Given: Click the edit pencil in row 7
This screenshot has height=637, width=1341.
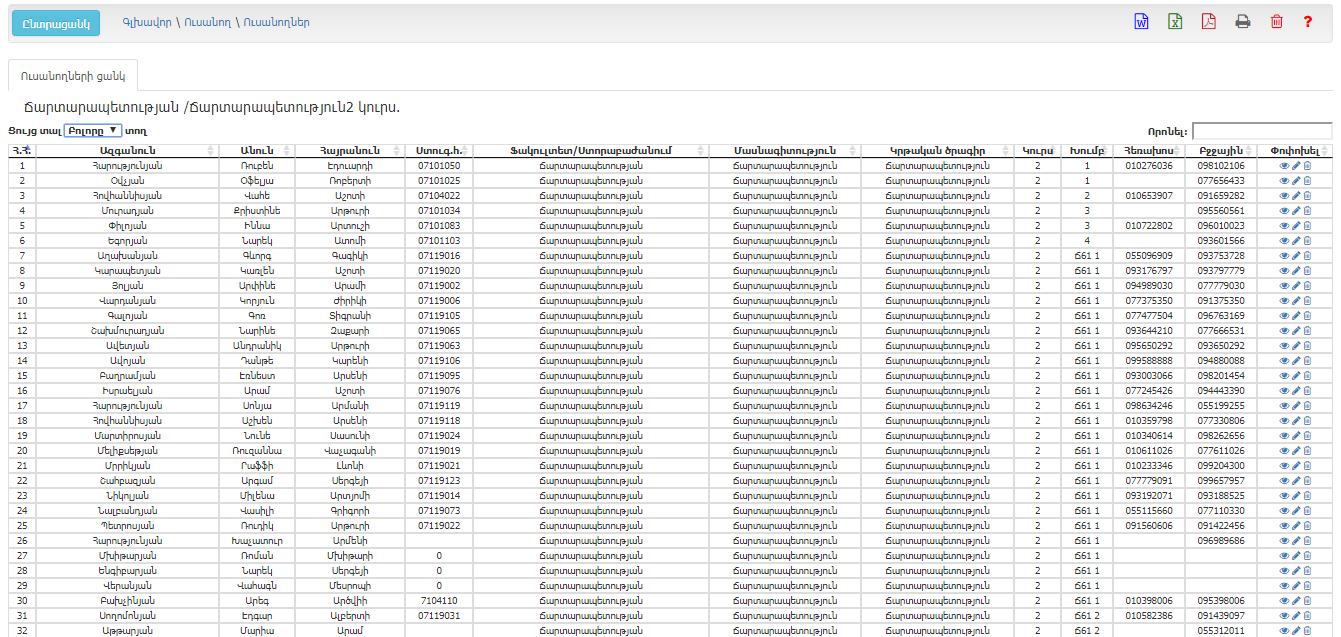Looking at the screenshot, I should 1296,256.
